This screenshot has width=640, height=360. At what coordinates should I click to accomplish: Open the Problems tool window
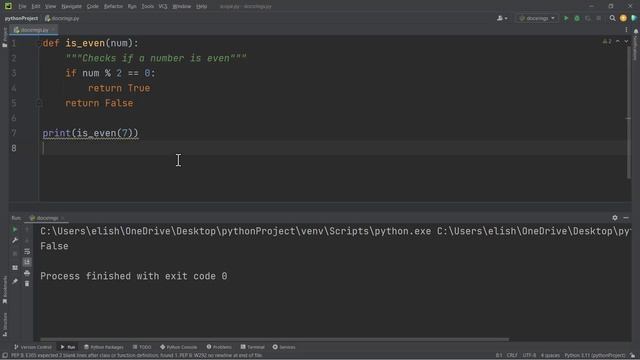click(x=219, y=347)
